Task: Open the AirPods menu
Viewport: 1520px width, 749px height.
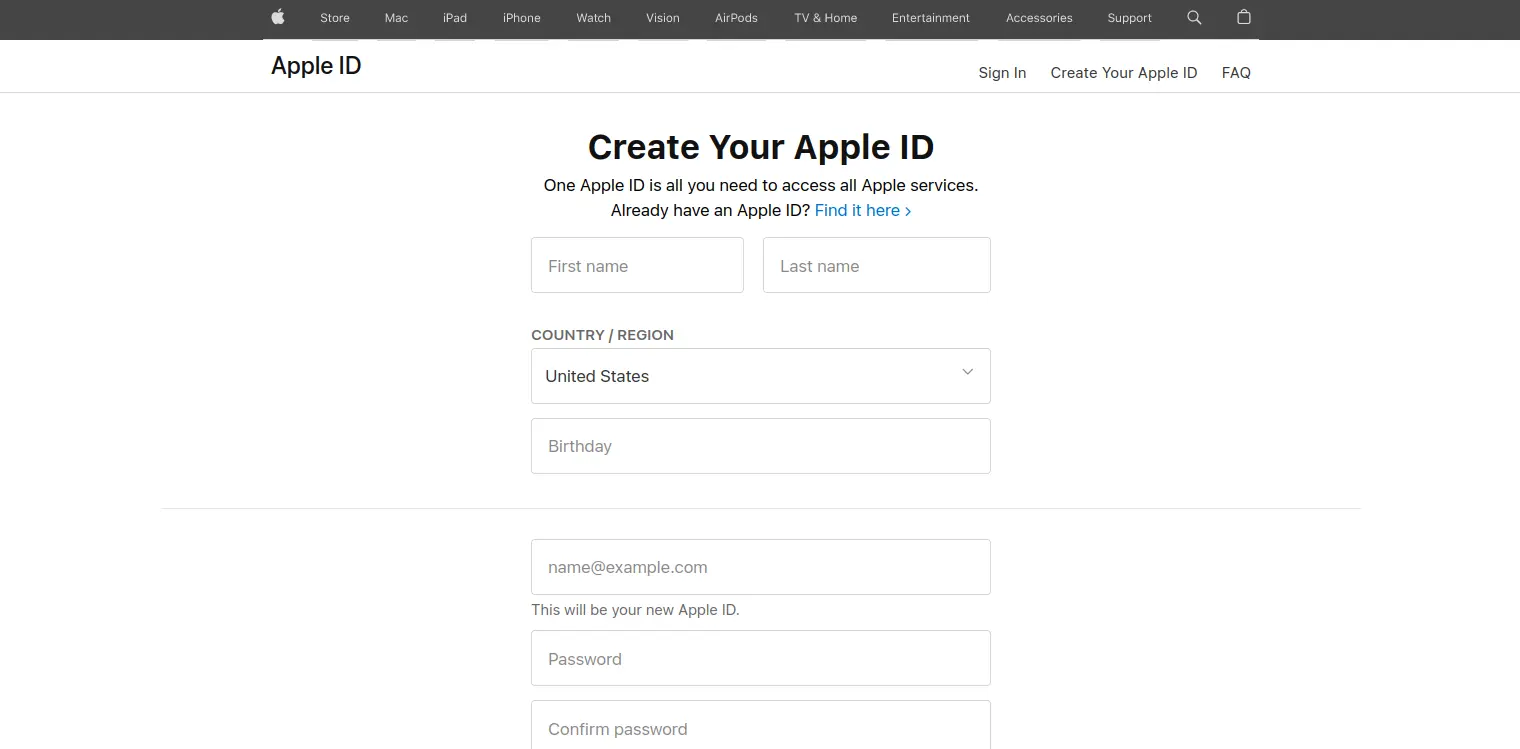Action: [x=737, y=18]
